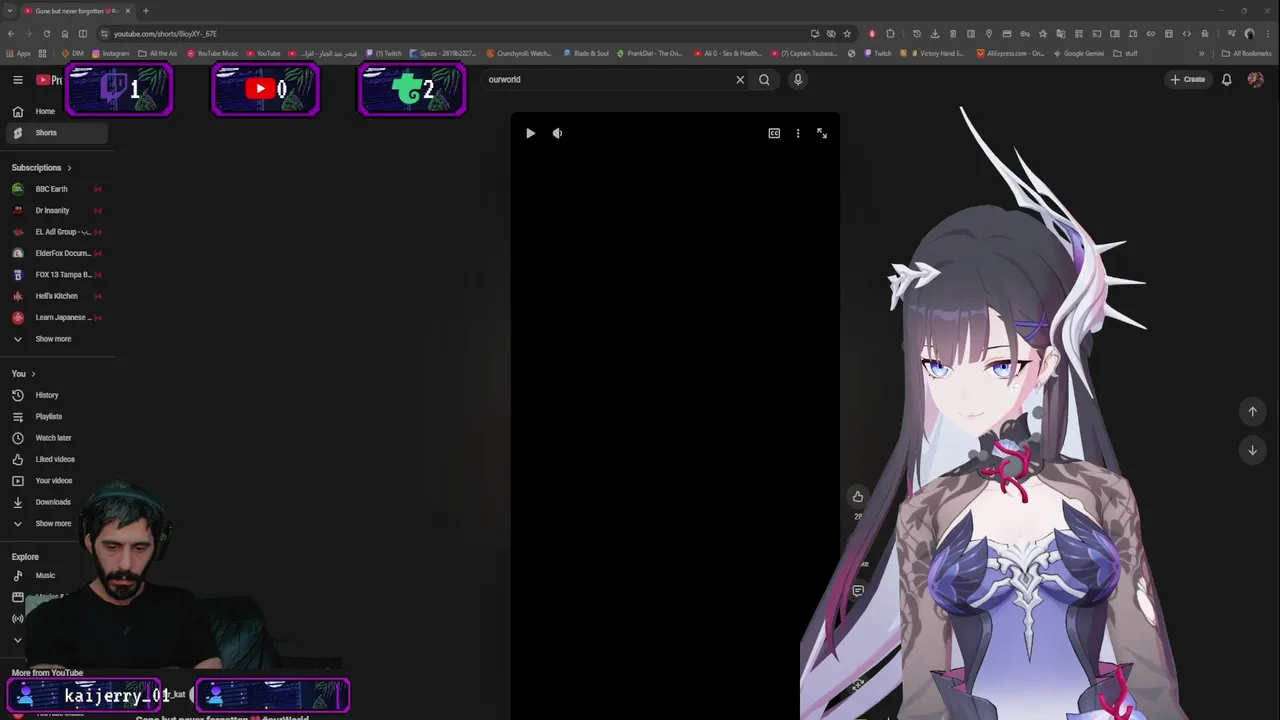Viewport: 1280px width, 720px height.
Task: Show hidden bookmarks with double chevron
Action: tap(1201, 53)
